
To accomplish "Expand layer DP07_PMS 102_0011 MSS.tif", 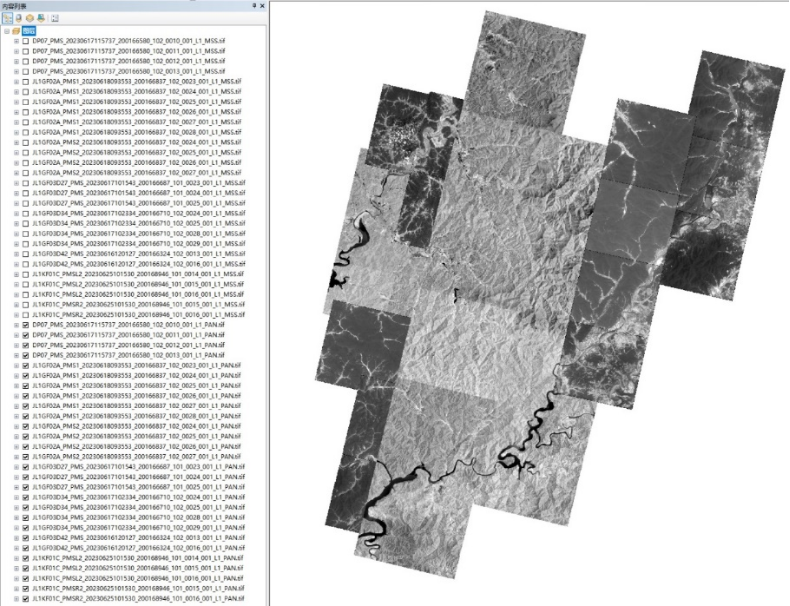I will click(16, 51).
